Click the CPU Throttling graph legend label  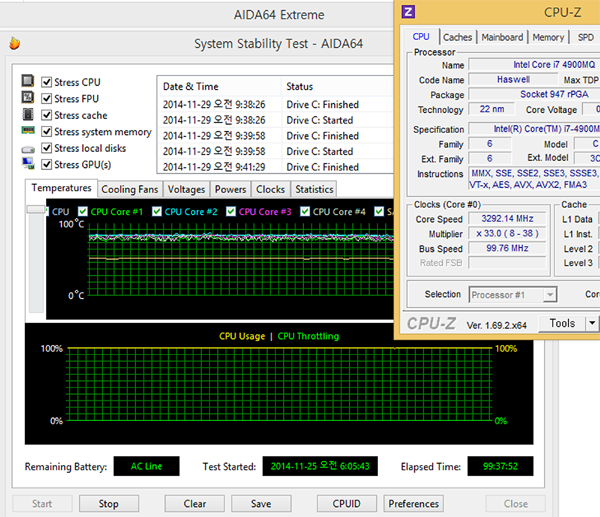pyautogui.click(x=308, y=336)
